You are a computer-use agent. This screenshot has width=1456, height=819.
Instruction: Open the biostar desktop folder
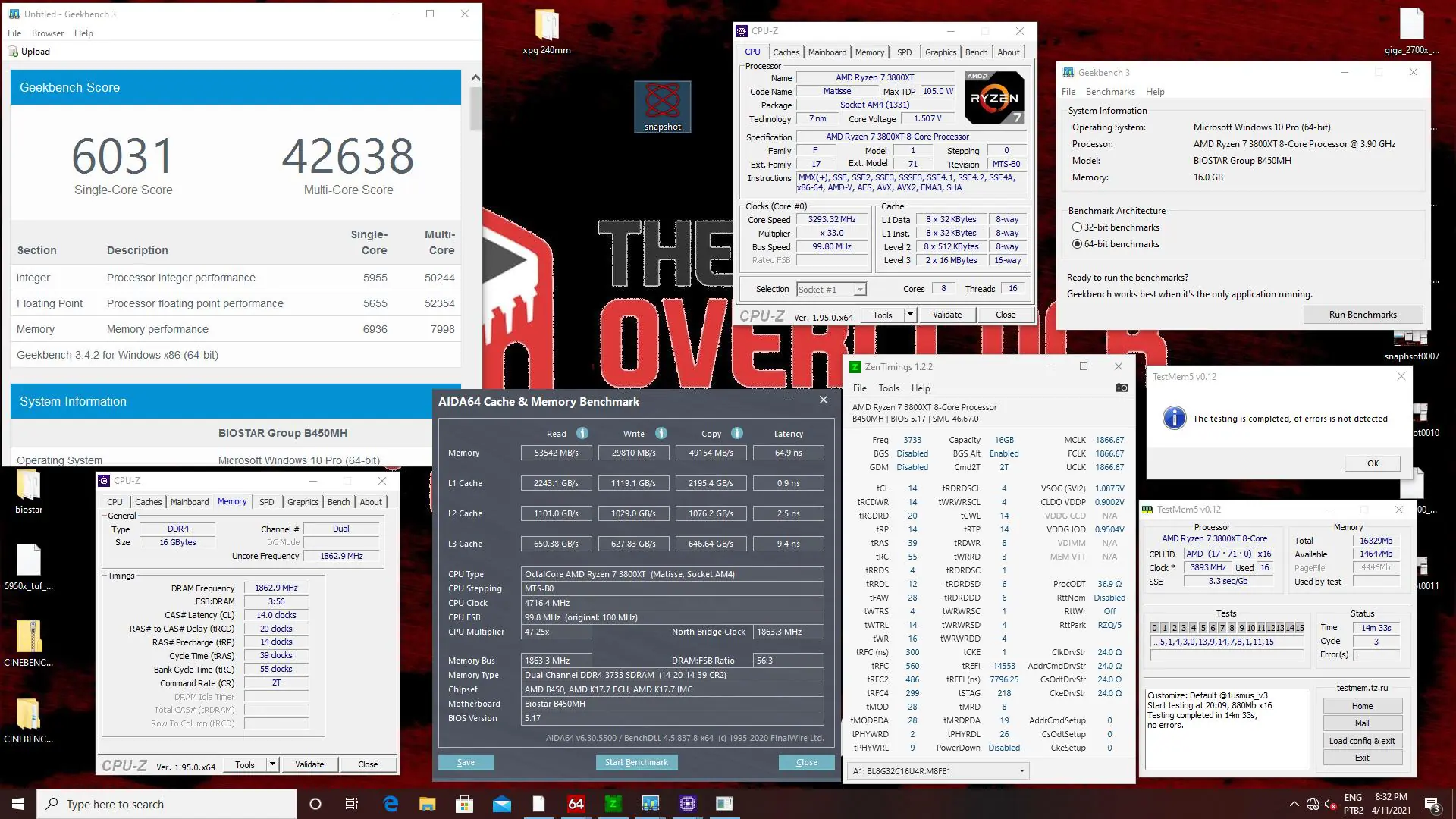point(29,491)
